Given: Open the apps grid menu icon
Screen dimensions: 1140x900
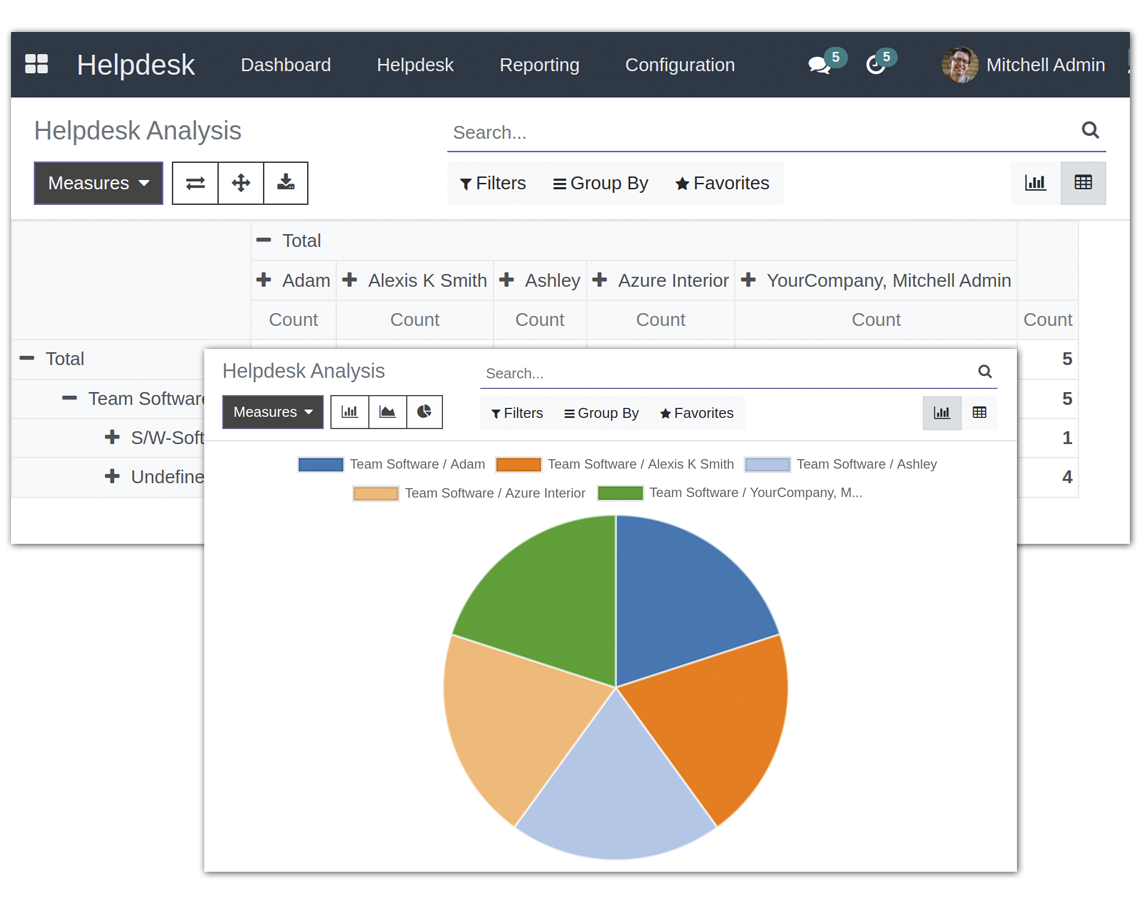Looking at the screenshot, I should click(x=36, y=65).
